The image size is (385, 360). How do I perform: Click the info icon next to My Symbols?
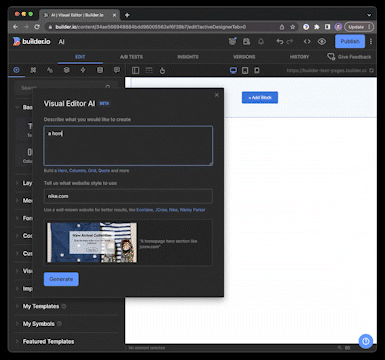(x=59, y=324)
